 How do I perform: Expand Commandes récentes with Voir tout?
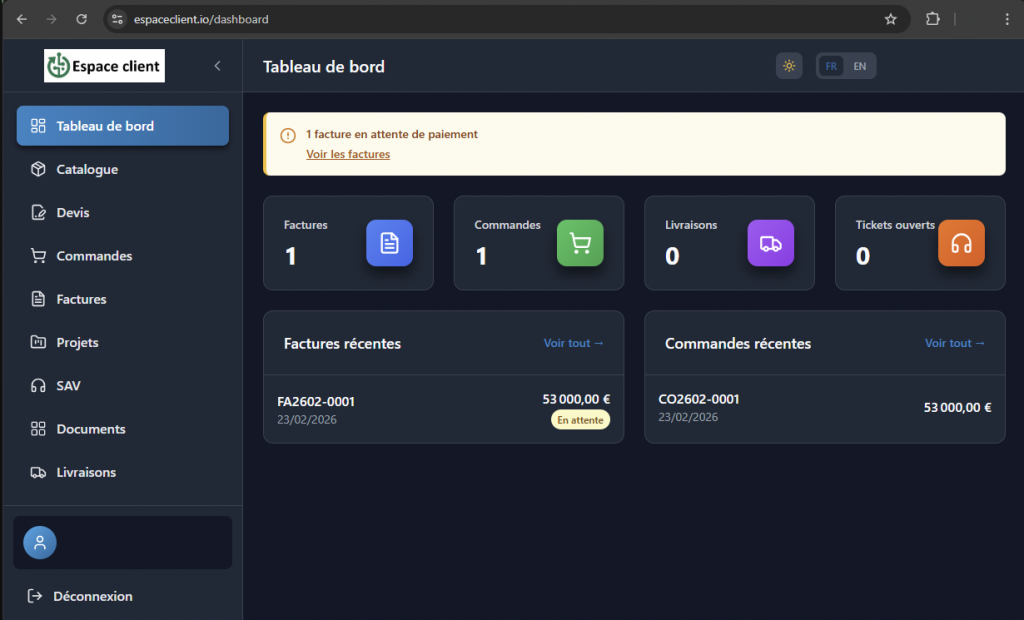coord(953,342)
